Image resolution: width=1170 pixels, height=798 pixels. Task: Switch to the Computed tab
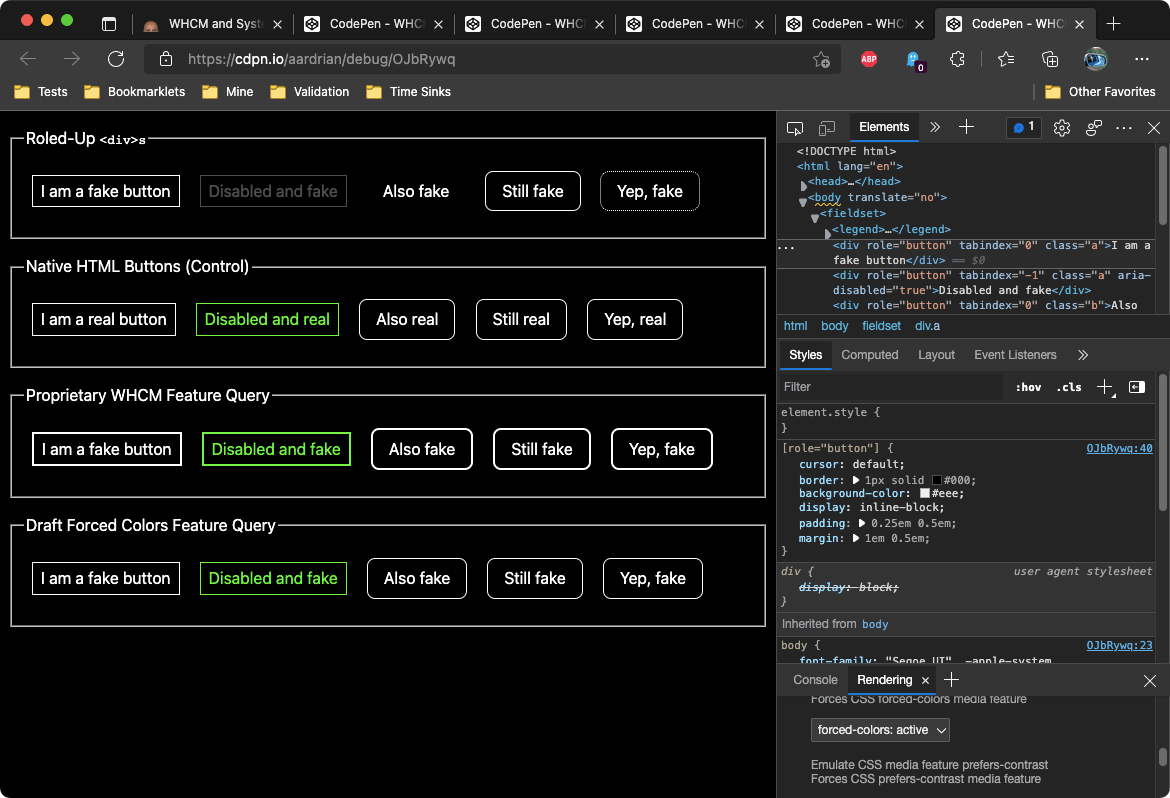coord(869,355)
